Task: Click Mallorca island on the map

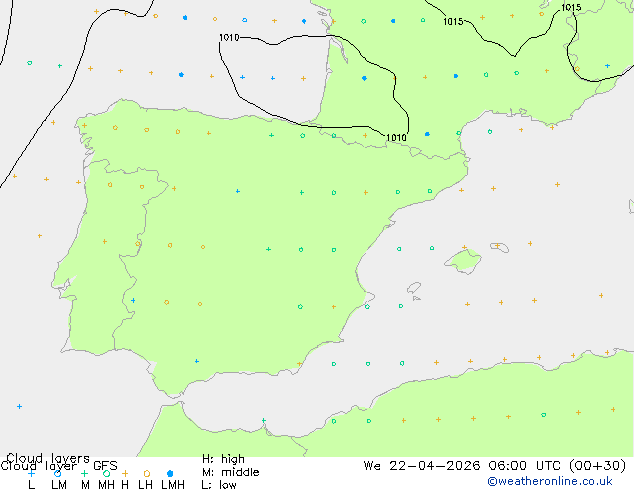Action: pyautogui.click(x=463, y=261)
